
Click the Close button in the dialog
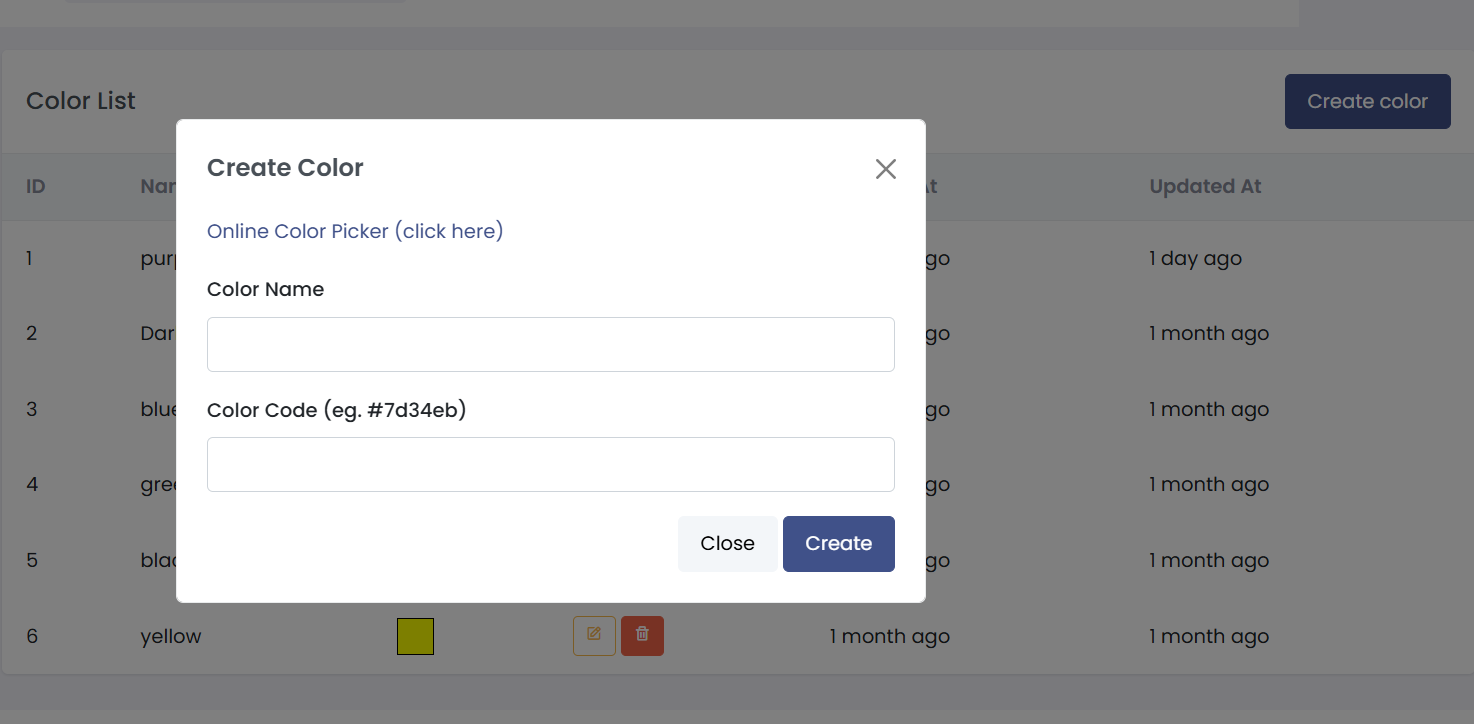click(x=727, y=544)
